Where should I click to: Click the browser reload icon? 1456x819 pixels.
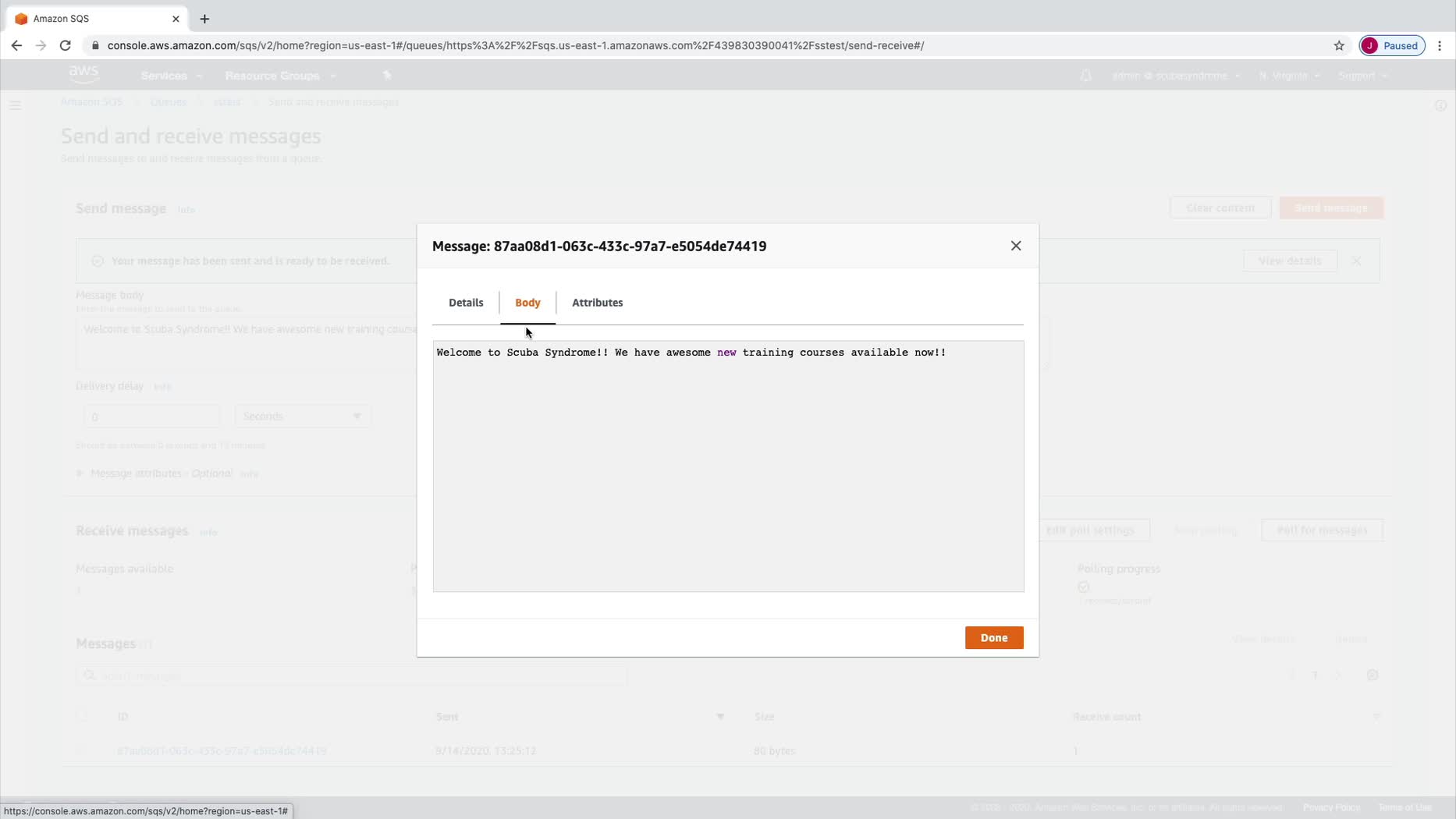coord(66,45)
